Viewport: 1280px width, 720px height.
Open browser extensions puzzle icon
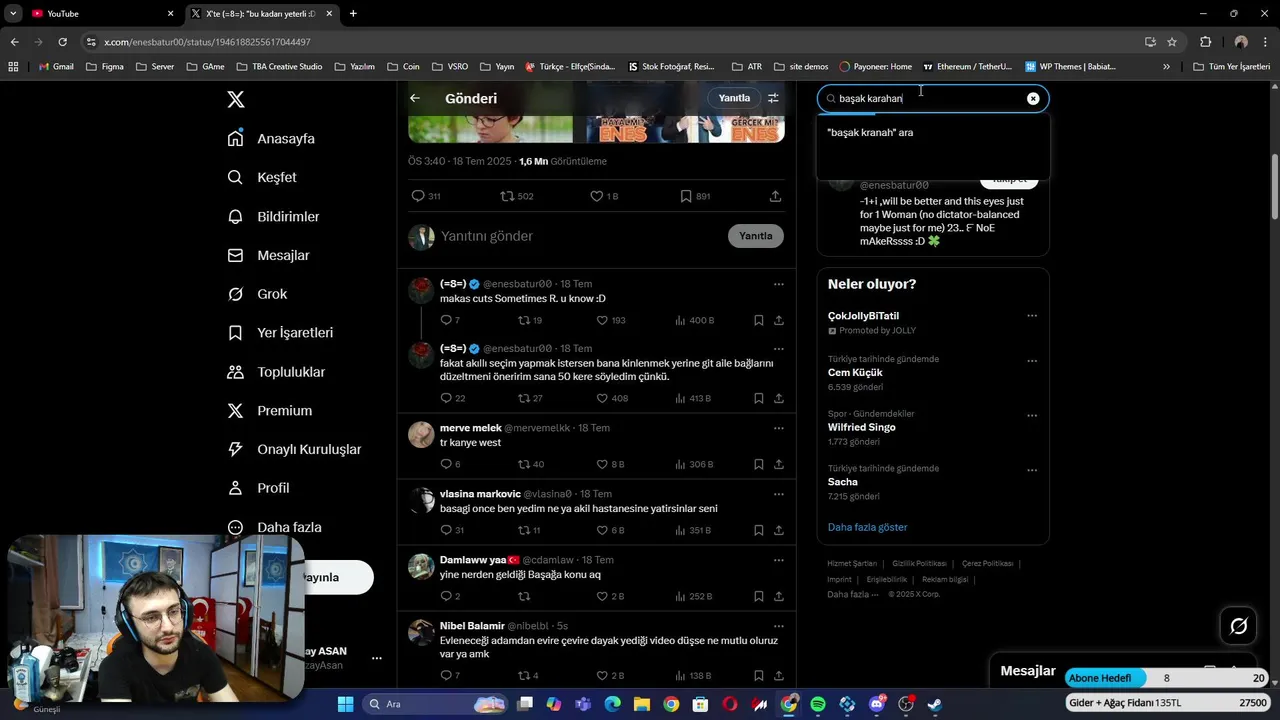pos(1205,42)
